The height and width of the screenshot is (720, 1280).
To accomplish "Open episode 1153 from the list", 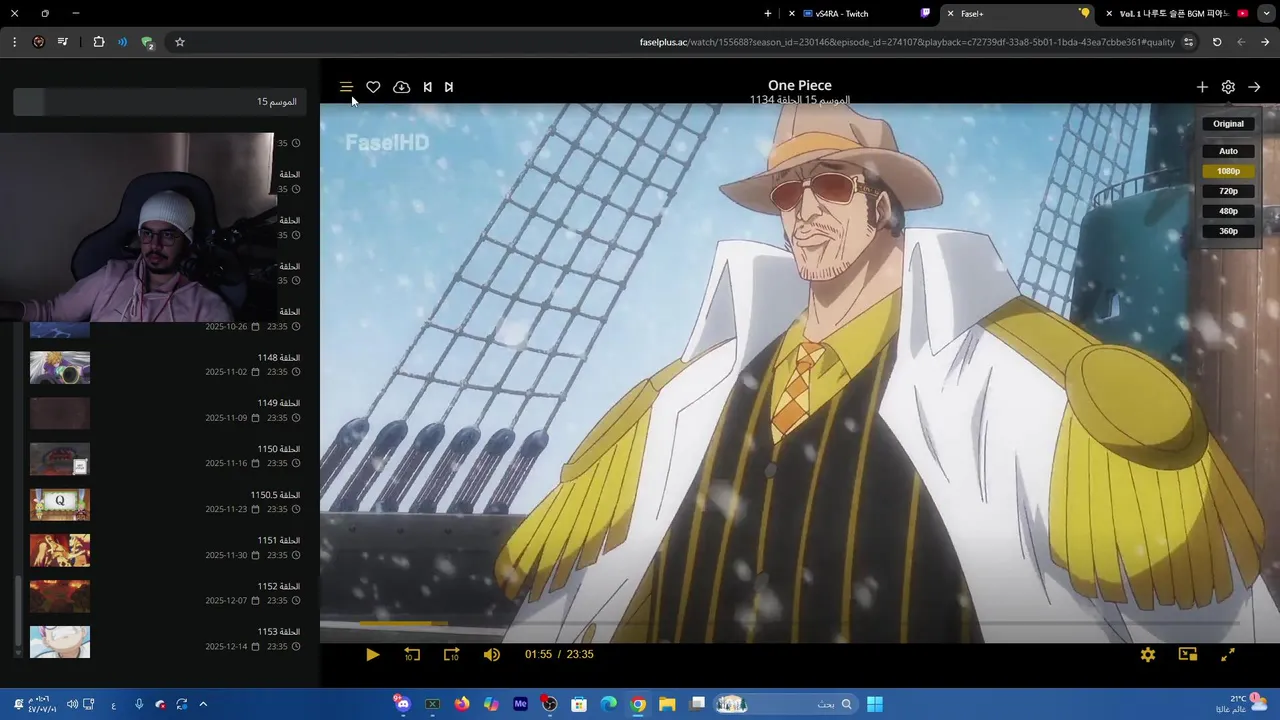I will (165, 640).
